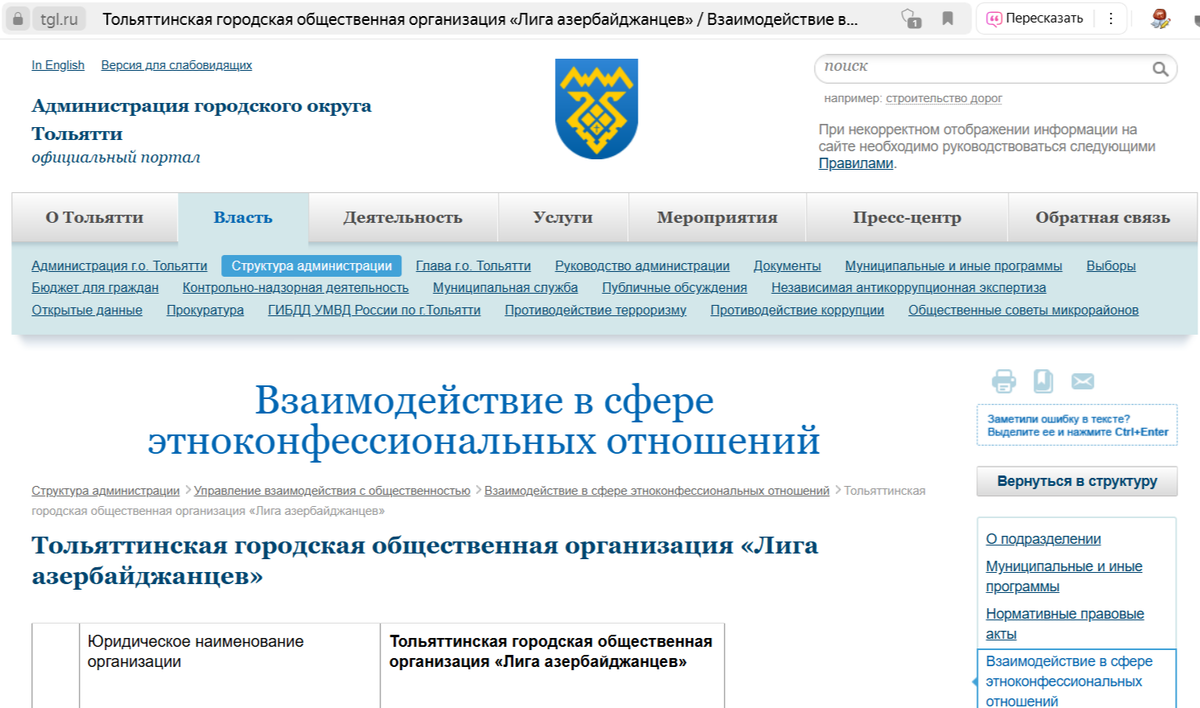
Task: Switch to the Пресс-центр tab
Action: [906, 216]
